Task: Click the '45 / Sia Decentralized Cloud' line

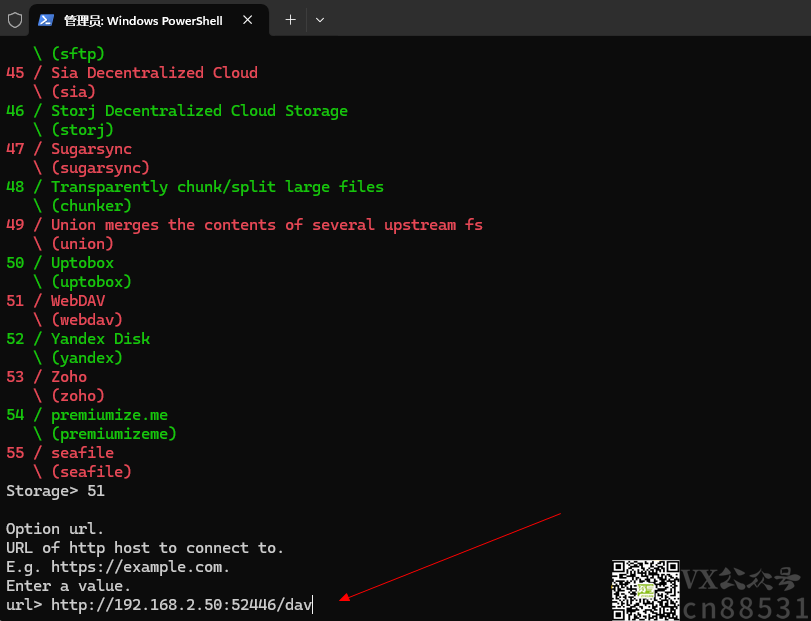Action: coord(132,72)
